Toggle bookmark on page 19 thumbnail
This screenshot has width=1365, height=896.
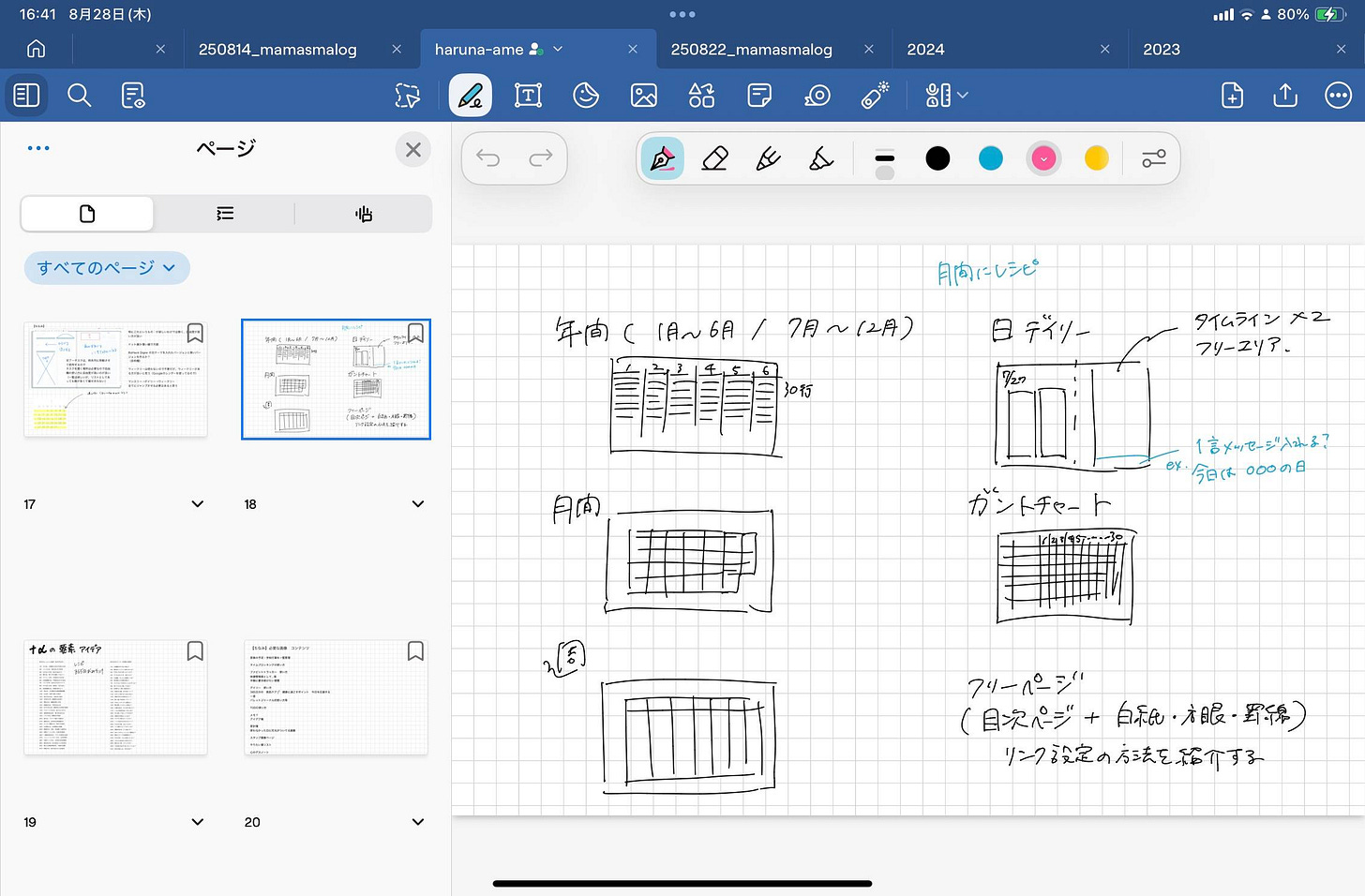point(195,650)
